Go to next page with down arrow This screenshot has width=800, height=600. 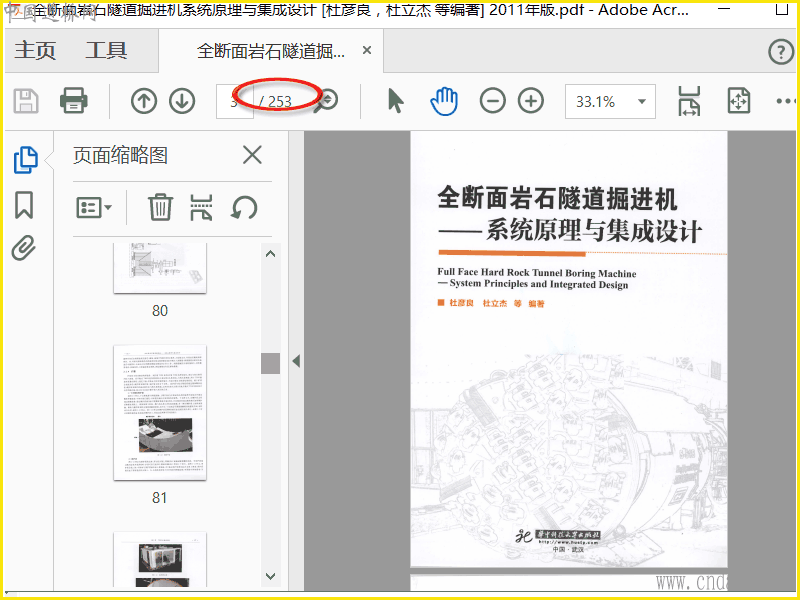click(182, 101)
